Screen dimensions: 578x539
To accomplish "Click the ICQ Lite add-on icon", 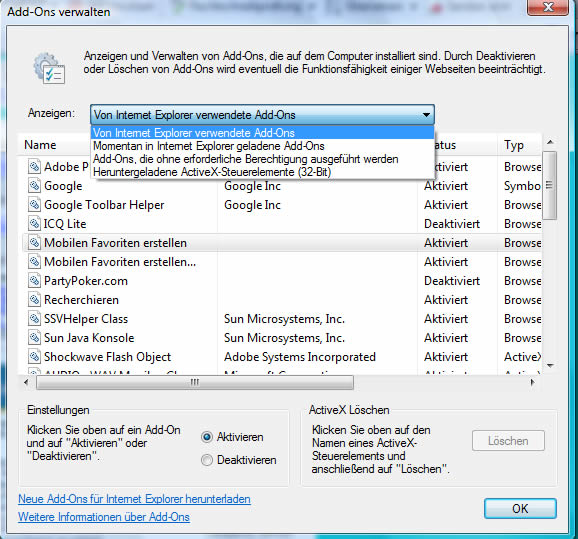I will (34, 223).
